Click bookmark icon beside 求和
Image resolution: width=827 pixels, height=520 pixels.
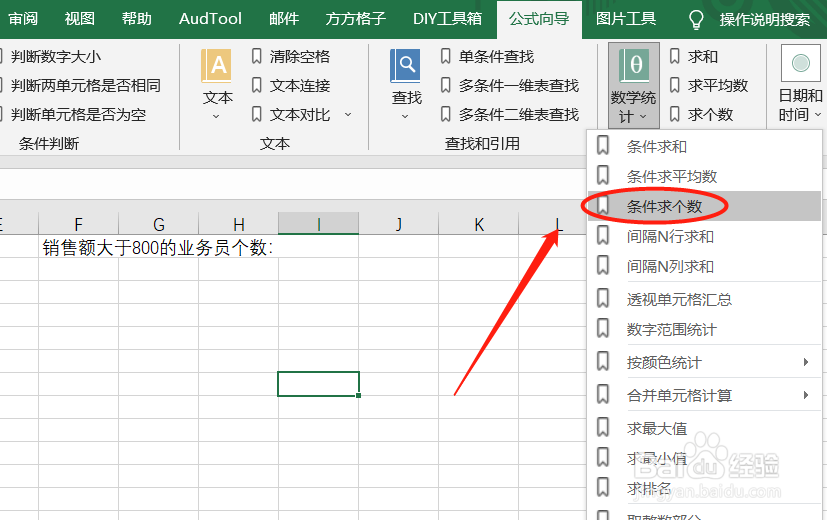pyautogui.click(x=674, y=56)
